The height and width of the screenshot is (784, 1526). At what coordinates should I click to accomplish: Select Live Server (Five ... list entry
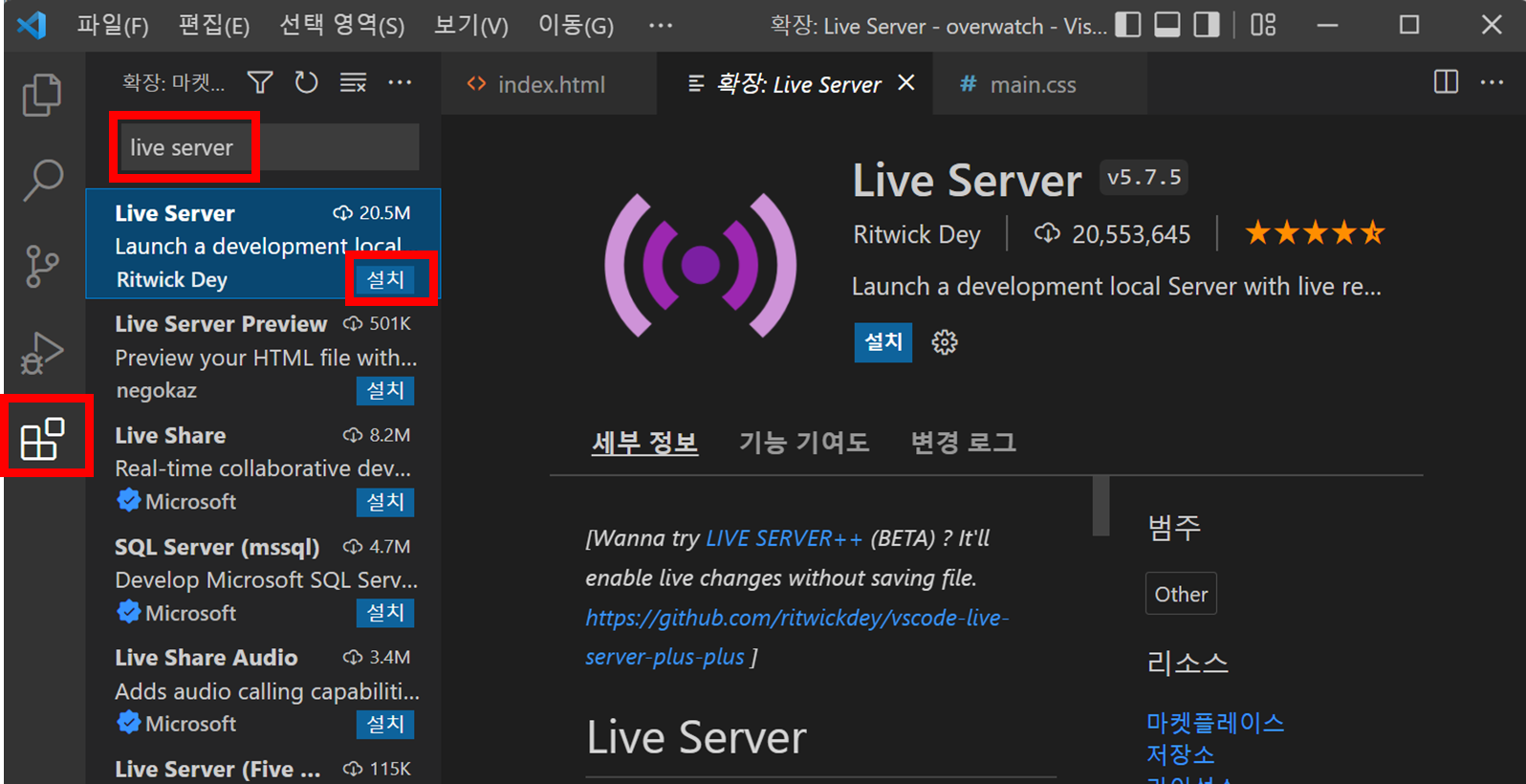263,766
